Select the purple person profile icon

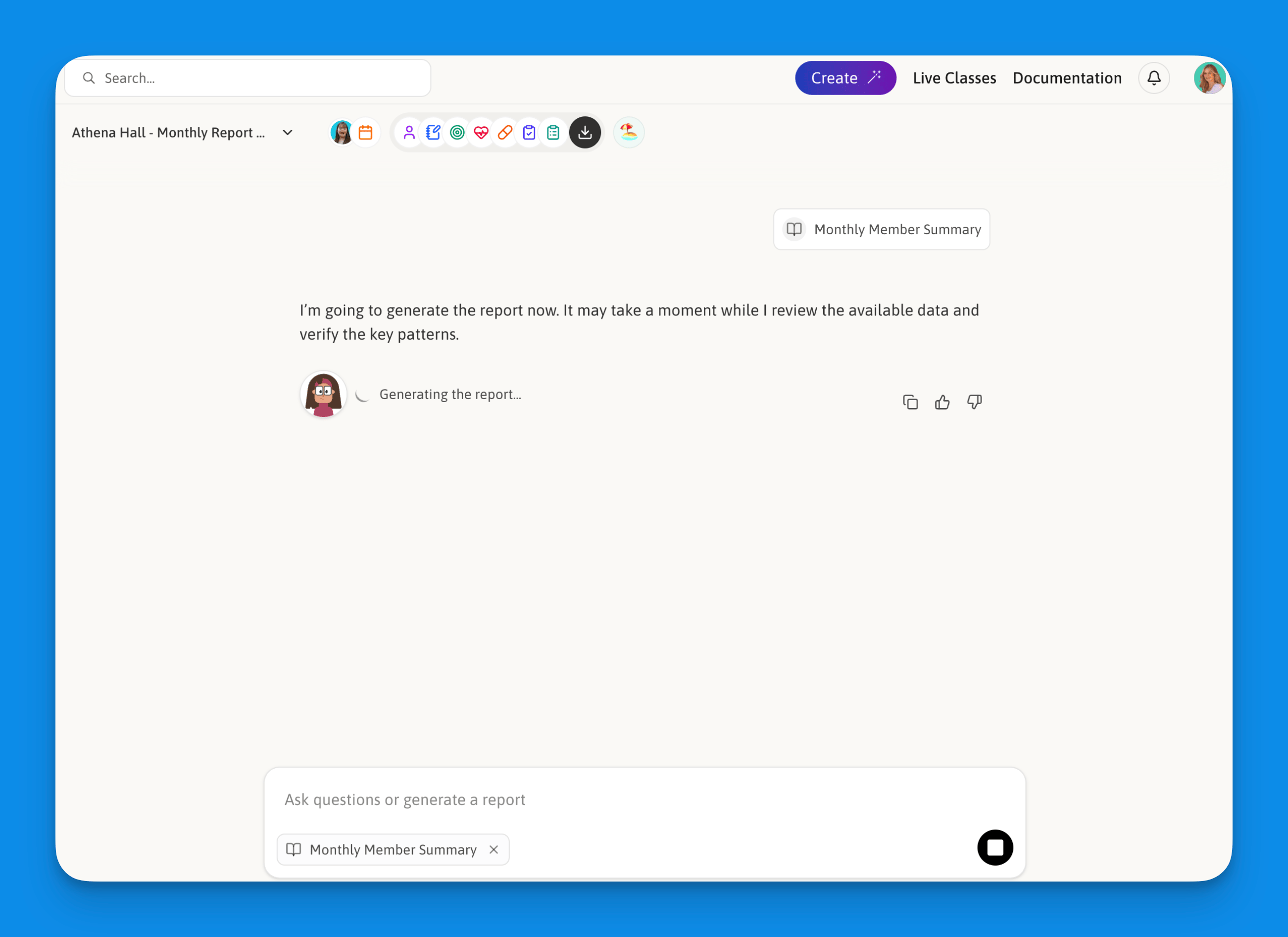(409, 132)
